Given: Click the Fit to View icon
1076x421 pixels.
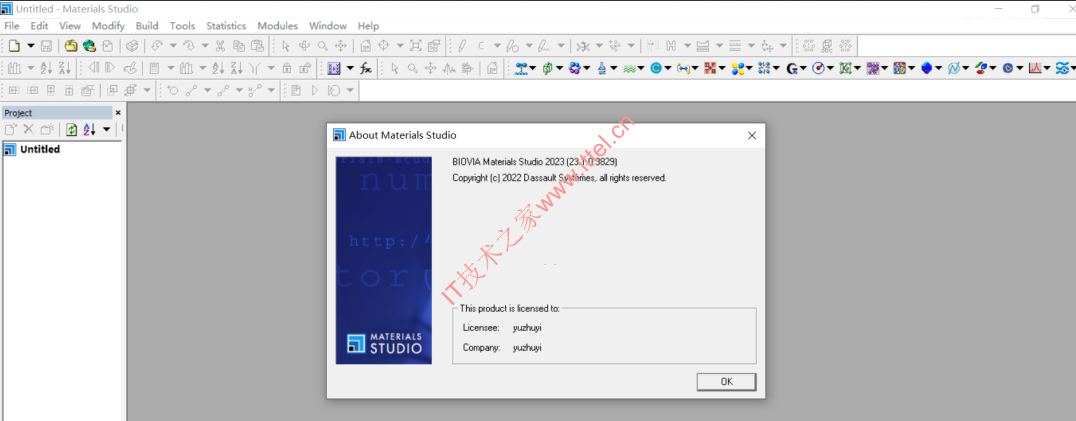Looking at the screenshot, I should (416, 46).
